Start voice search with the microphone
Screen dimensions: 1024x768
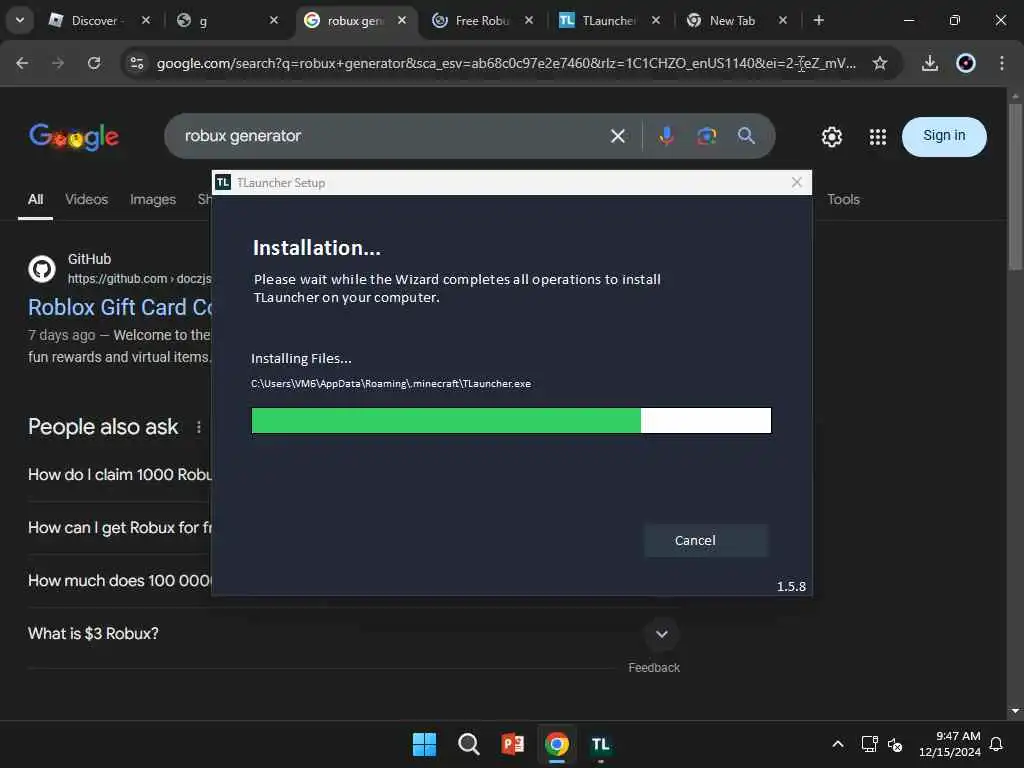[666, 136]
